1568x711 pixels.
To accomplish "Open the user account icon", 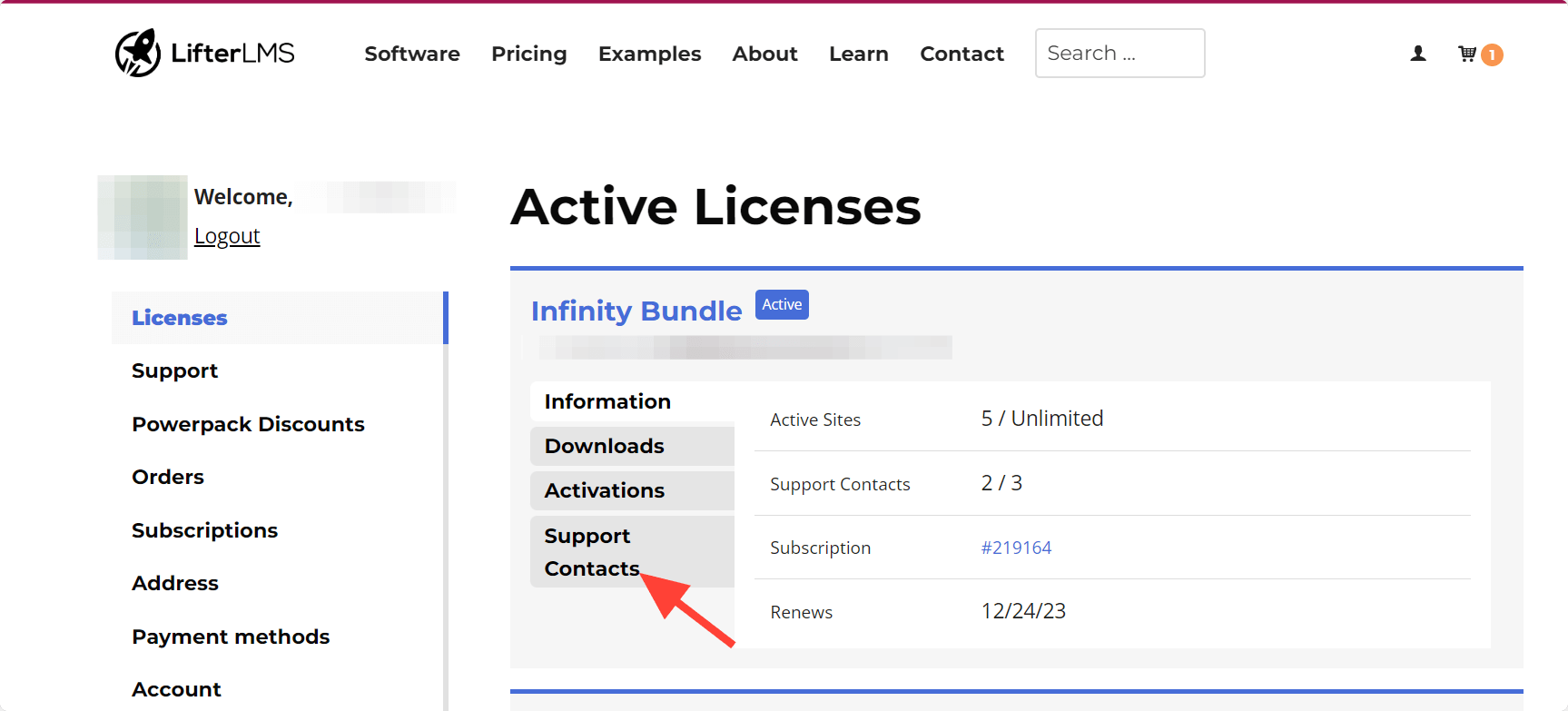I will pos(1418,54).
